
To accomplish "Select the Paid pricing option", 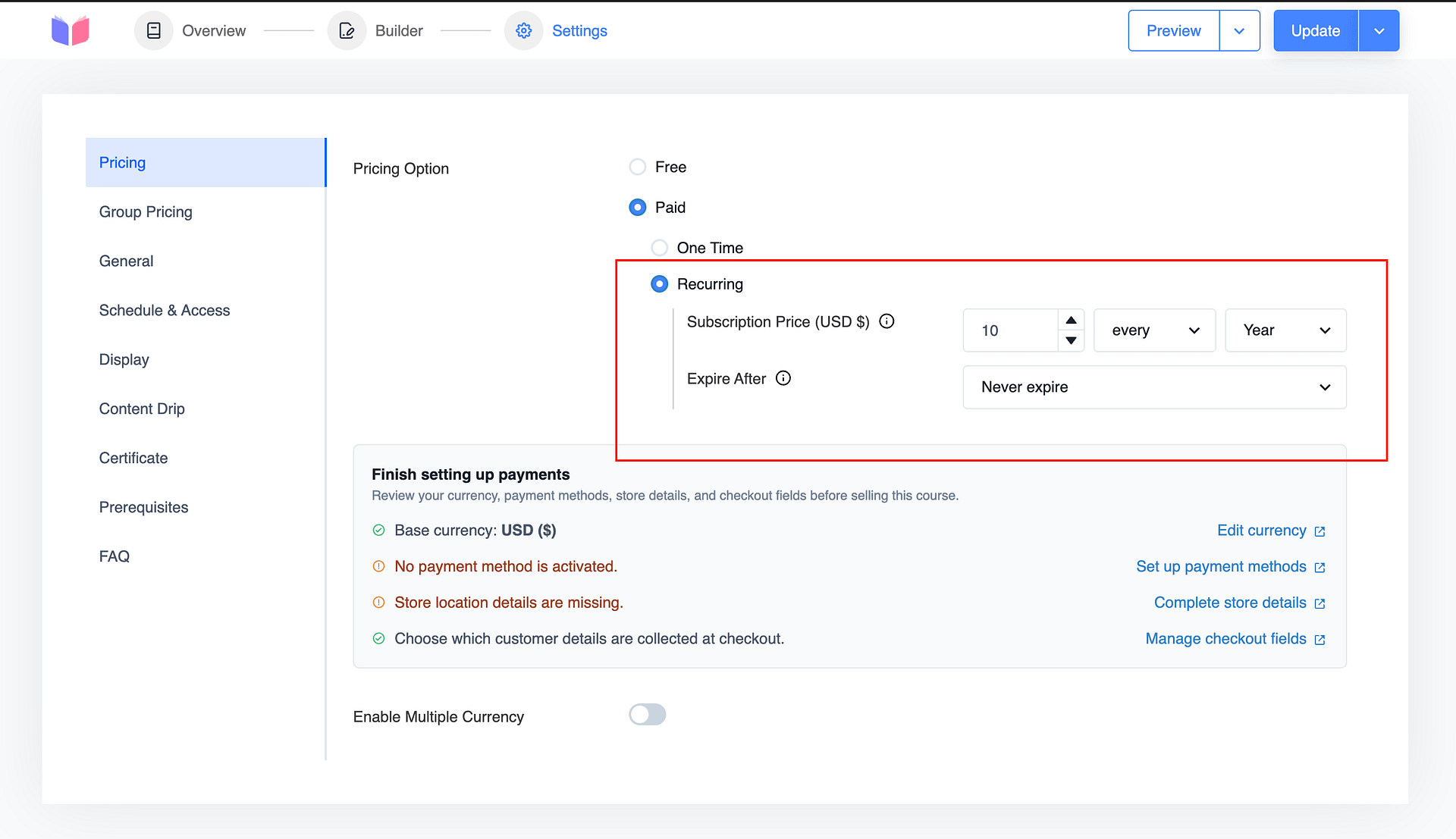I will tap(638, 208).
